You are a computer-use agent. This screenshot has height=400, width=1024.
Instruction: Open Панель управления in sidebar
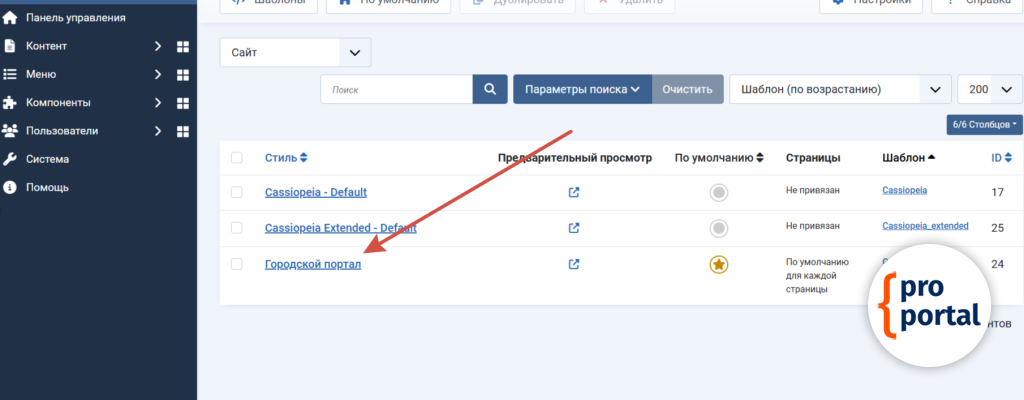(75, 17)
